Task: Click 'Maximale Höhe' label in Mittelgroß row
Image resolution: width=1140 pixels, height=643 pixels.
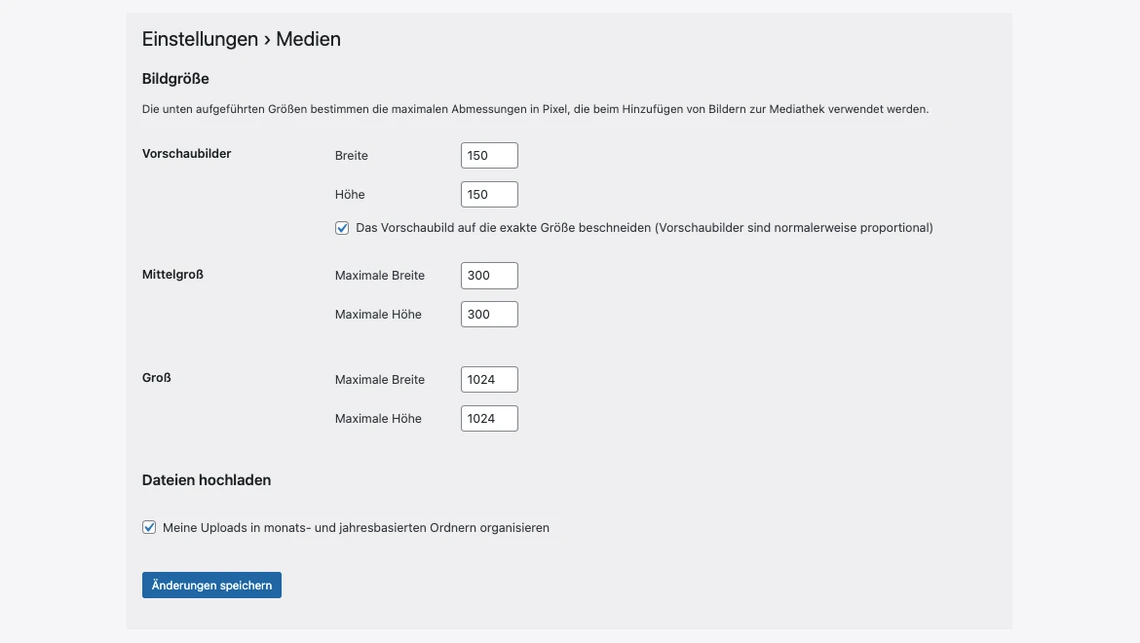Action: pos(378,315)
